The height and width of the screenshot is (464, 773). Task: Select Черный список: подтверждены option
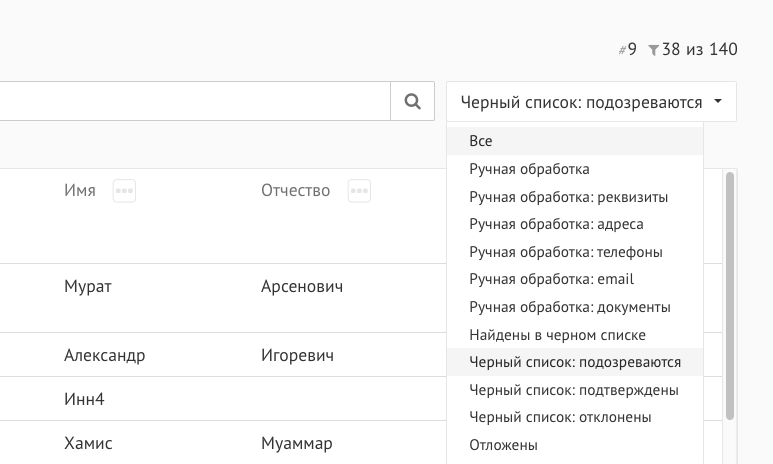(x=575, y=390)
